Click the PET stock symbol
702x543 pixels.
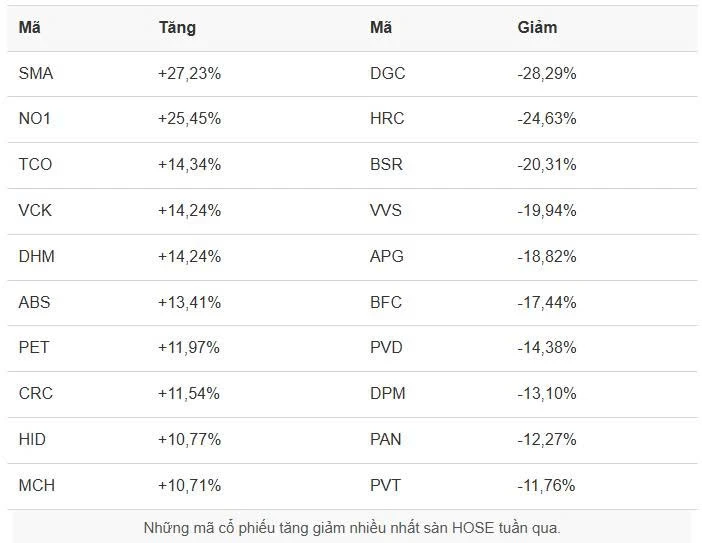[x=34, y=348]
